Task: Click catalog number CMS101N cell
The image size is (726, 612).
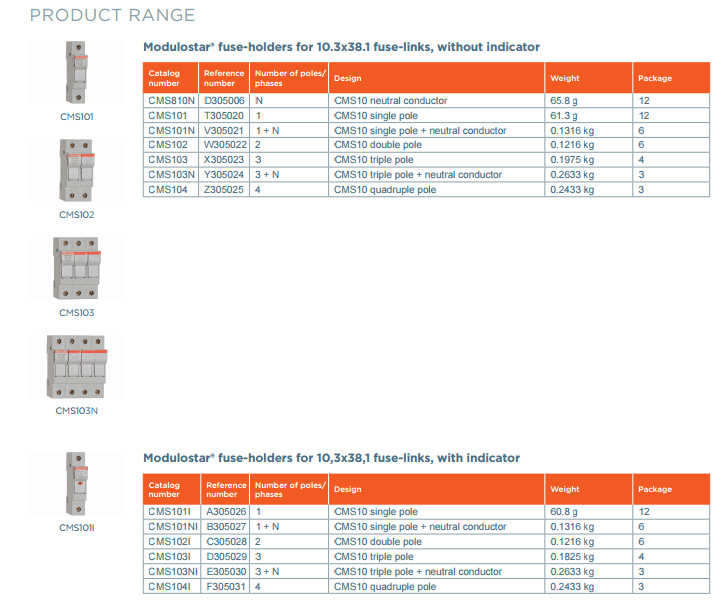Action: coord(171,131)
